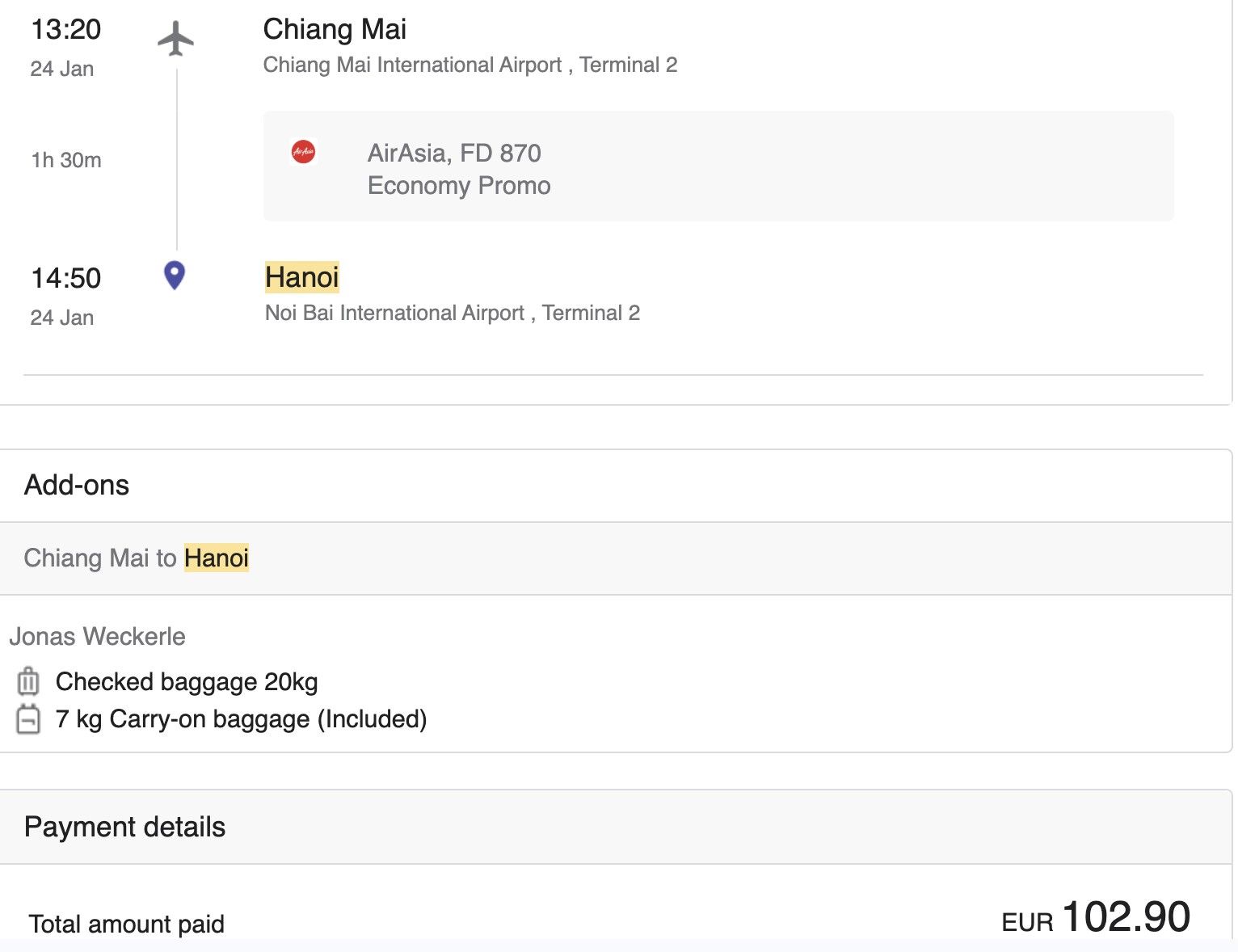Click the EUR 102.90 total amount
The height and width of the screenshot is (952, 1238).
tap(1096, 918)
